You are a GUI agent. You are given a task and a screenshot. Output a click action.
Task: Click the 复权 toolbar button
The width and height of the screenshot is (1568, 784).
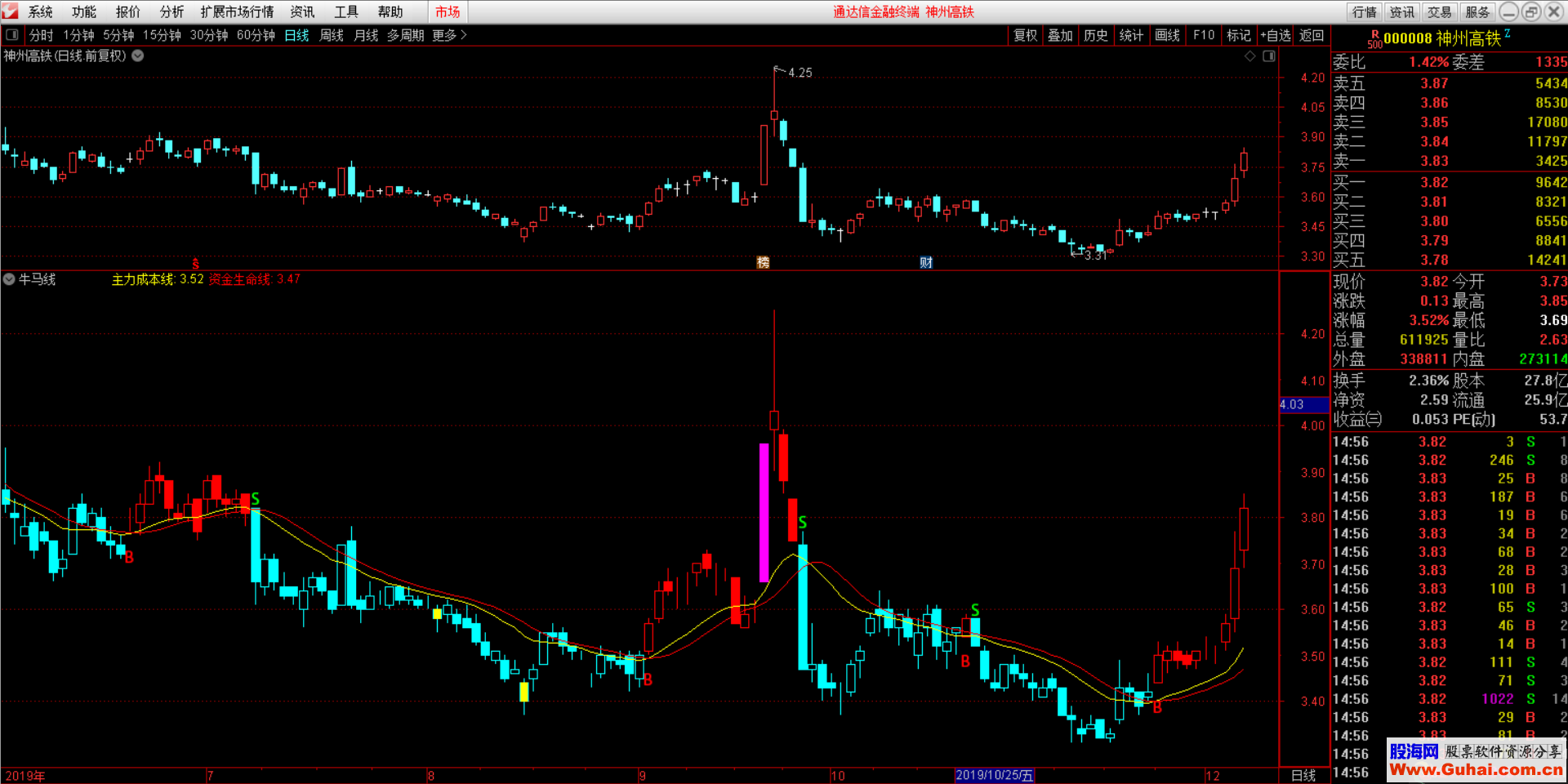pyautogui.click(x=1025, y=35)
